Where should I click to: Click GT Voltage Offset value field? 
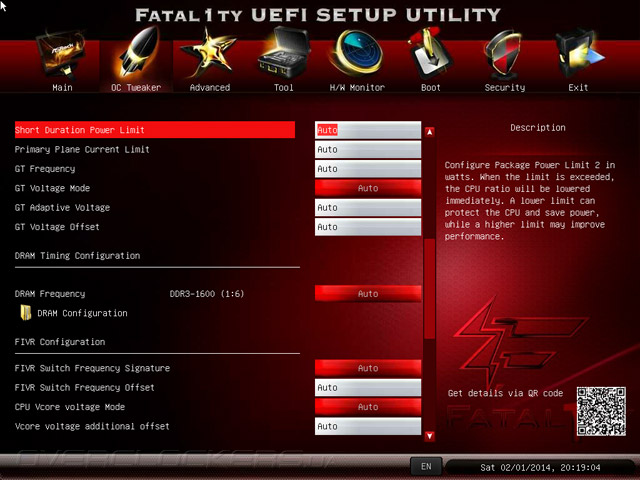click(368, 227)
